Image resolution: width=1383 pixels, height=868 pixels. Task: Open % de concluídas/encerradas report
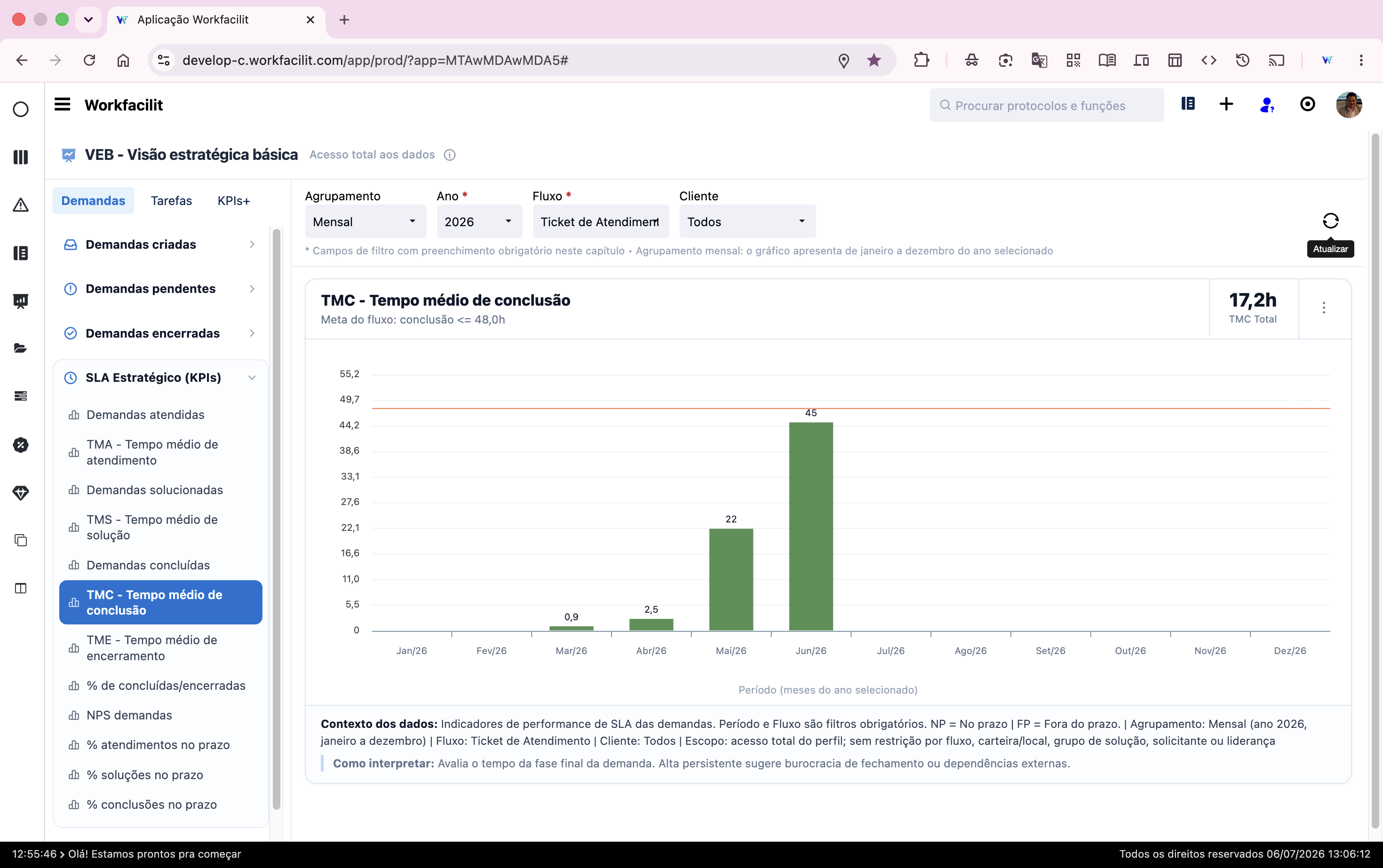(x=160, y=686)
